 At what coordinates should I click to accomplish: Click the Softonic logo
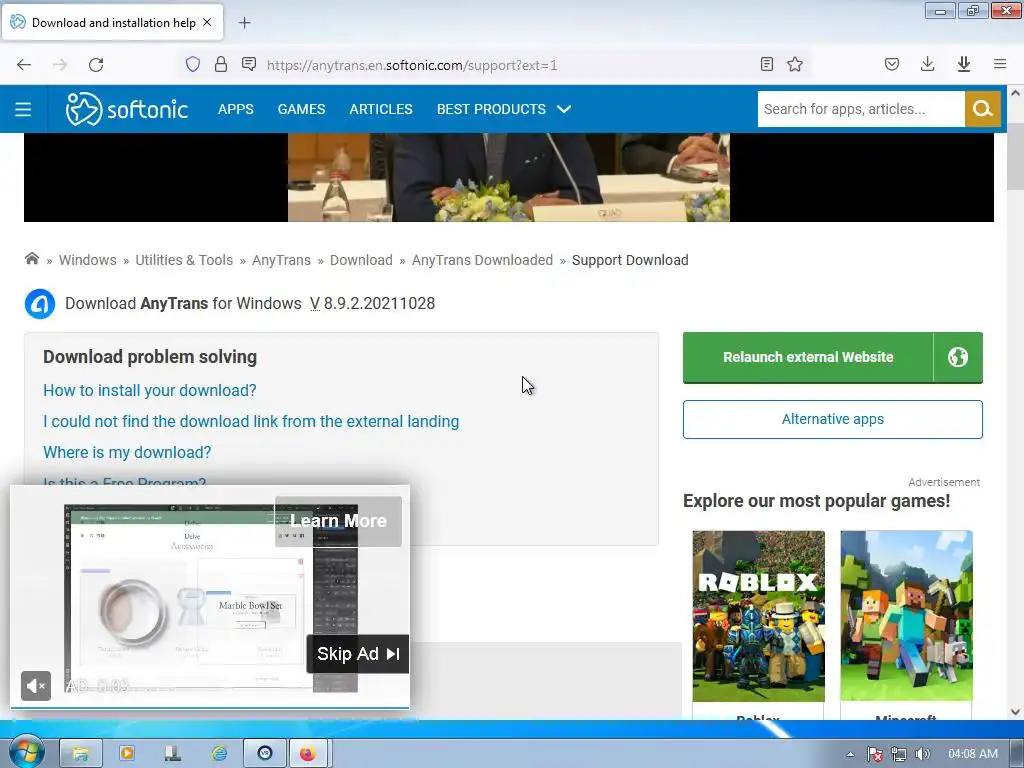127,109
